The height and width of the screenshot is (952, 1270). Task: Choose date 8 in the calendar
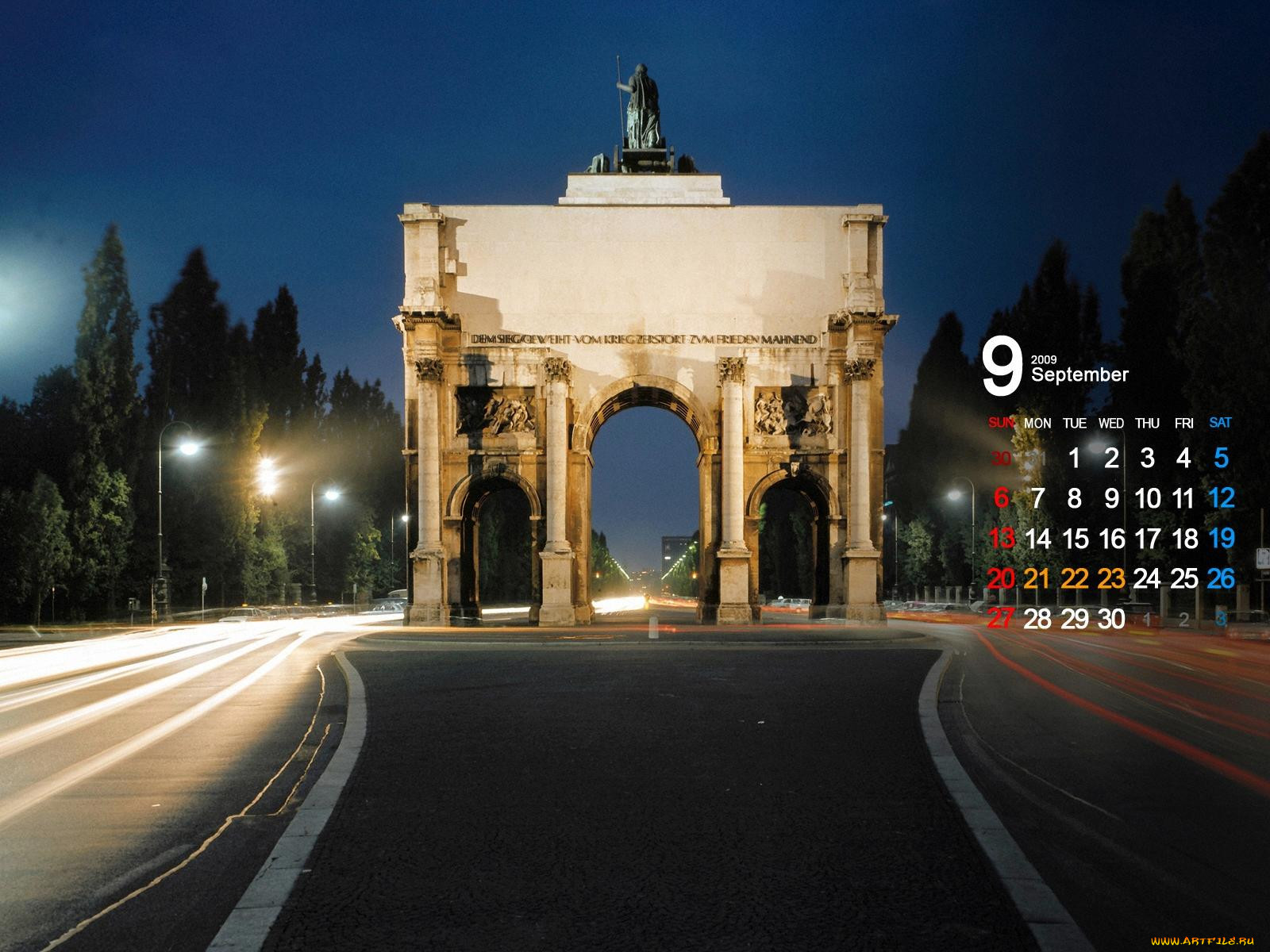coord(1075,498)
